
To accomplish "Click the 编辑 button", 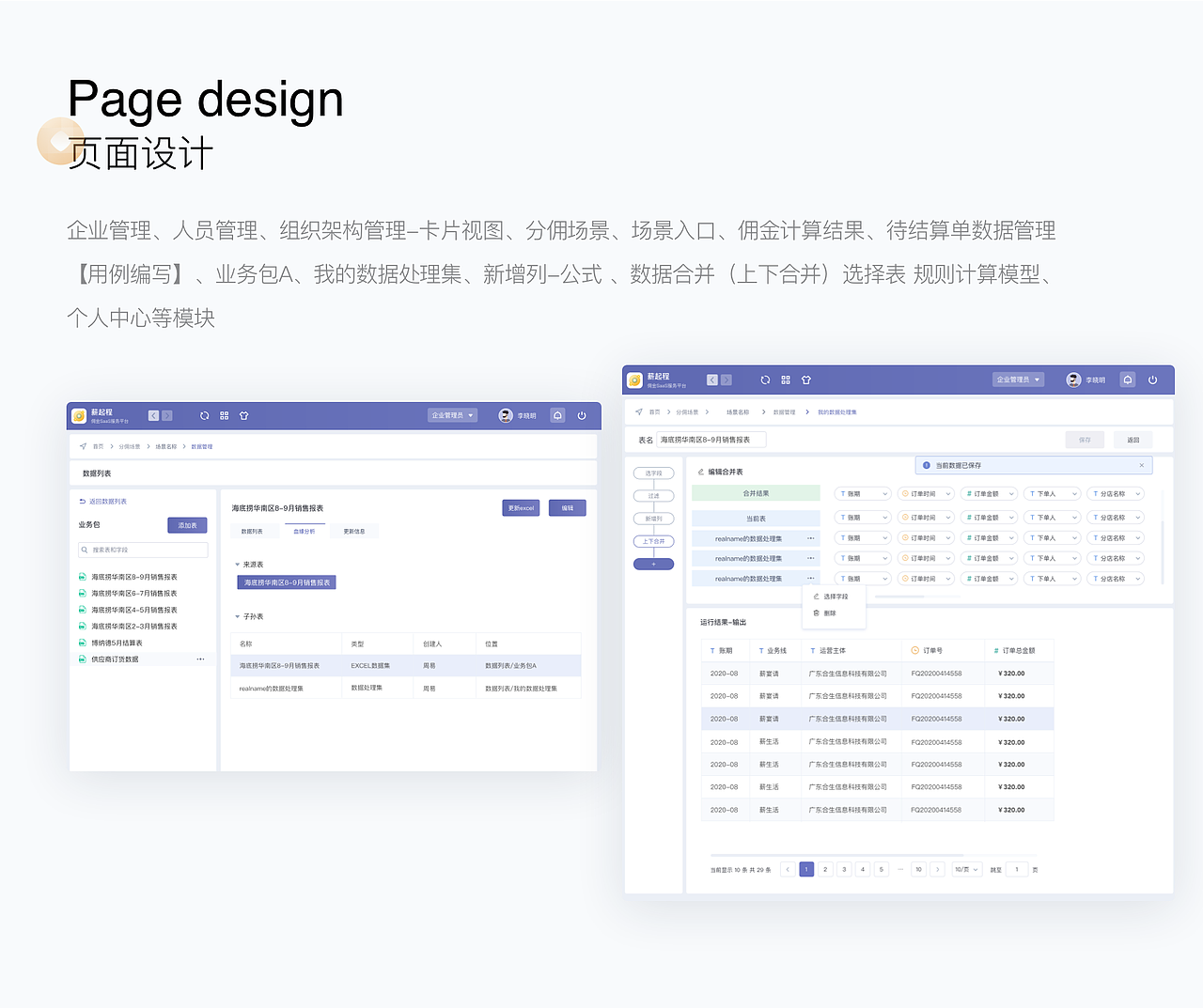I will tap(568, 508).
